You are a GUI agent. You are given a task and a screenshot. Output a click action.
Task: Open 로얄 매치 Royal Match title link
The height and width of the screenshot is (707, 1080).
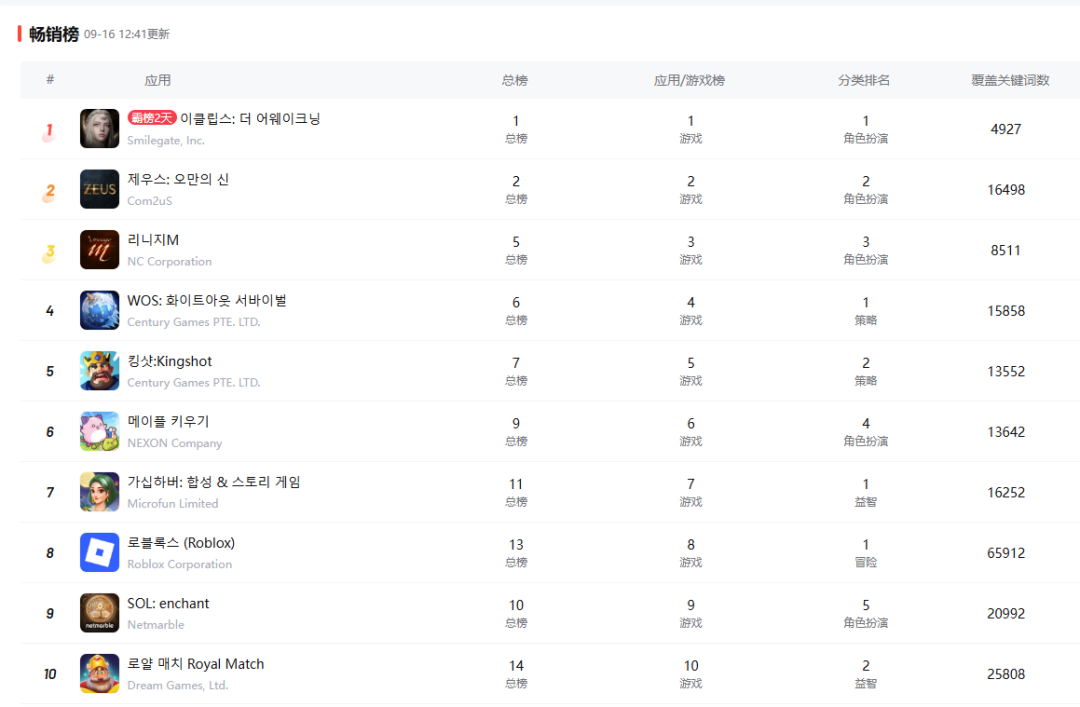pos(196,664)
